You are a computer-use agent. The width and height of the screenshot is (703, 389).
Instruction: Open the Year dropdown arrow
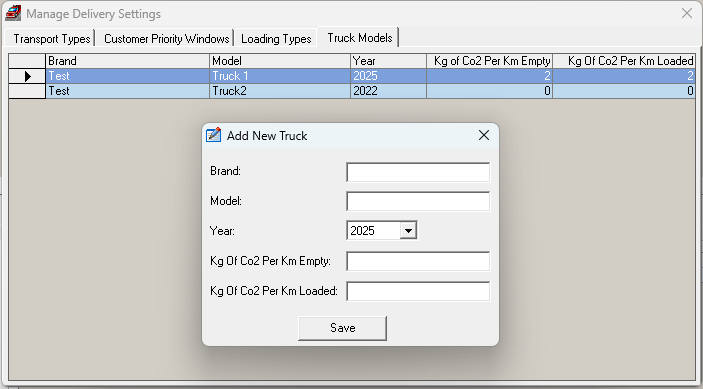click(408, 231)
